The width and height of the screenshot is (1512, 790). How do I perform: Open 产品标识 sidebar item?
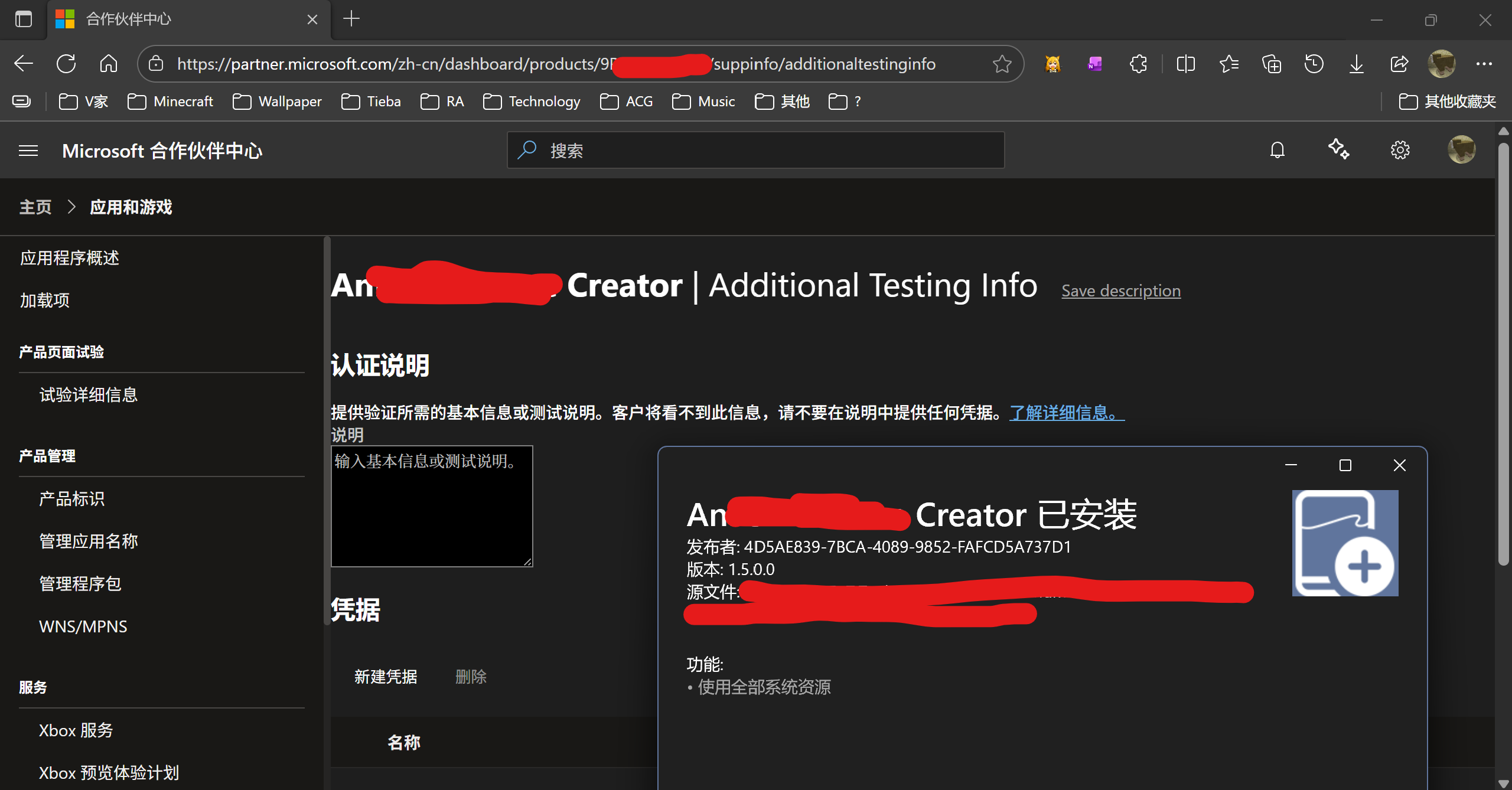pyautogui.click(x=71, y=499)
